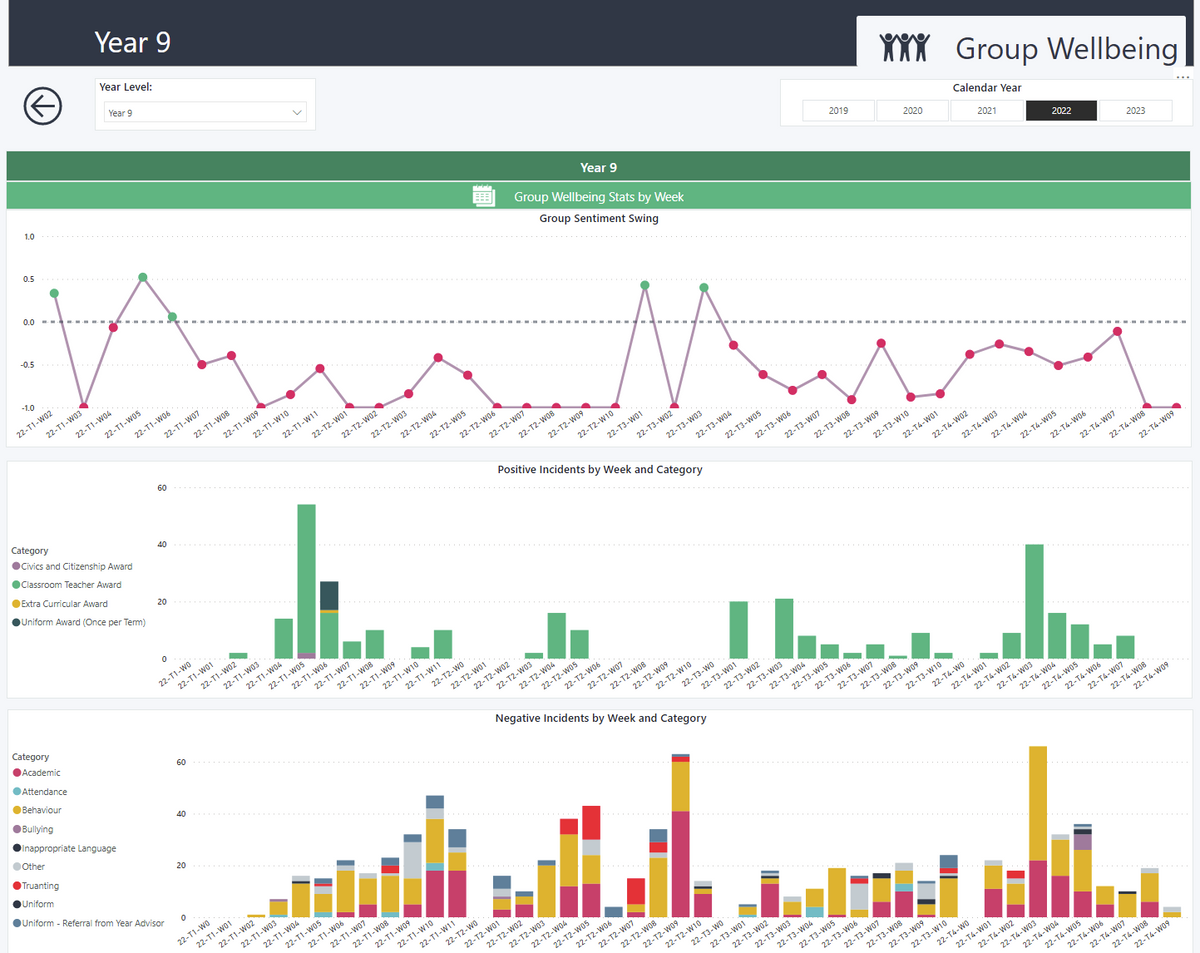Image resolution: width=1200 pixels, height=953 pixels.
Task: Select the 2022 calendar year button
Action: 1061,111
